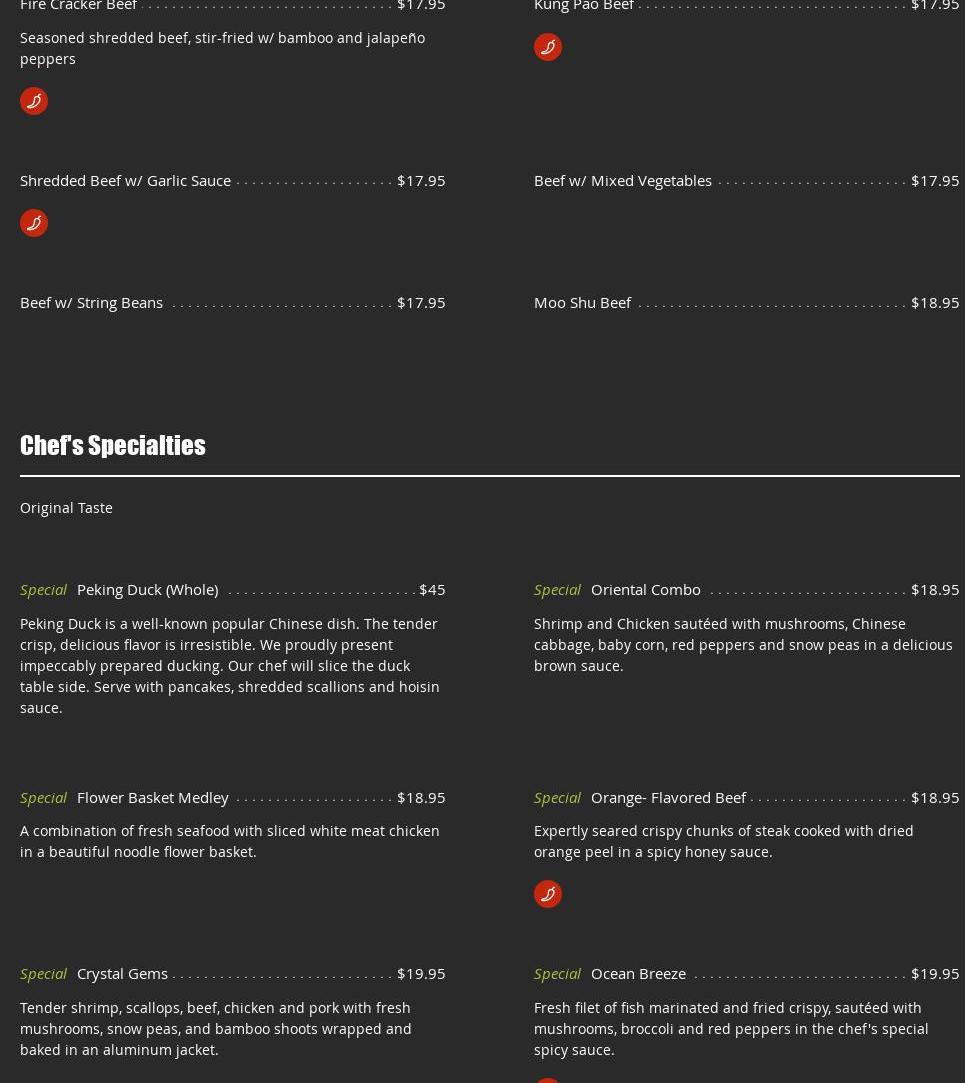The width and height of the screenshot is (965, 1083).
Task: Choose the Moo Shu Beef dish
Action: pos(582,303)
